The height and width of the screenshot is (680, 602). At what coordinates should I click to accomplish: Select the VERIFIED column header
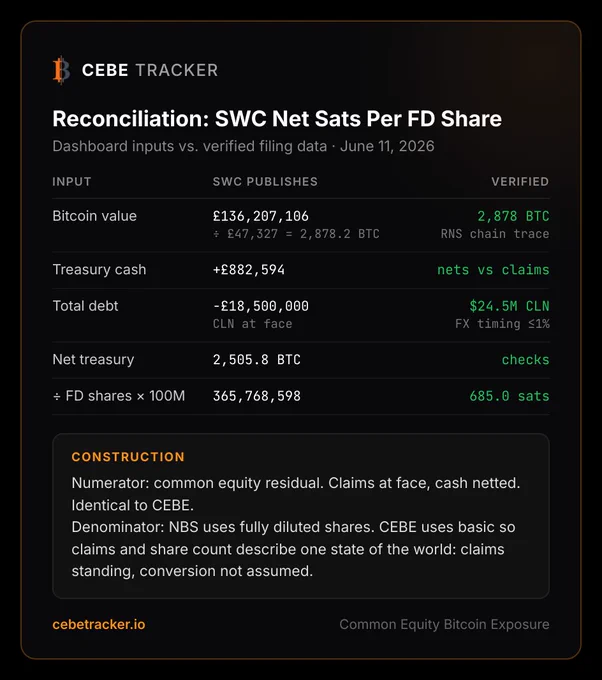pyautogui.click(x=520, y=181)
